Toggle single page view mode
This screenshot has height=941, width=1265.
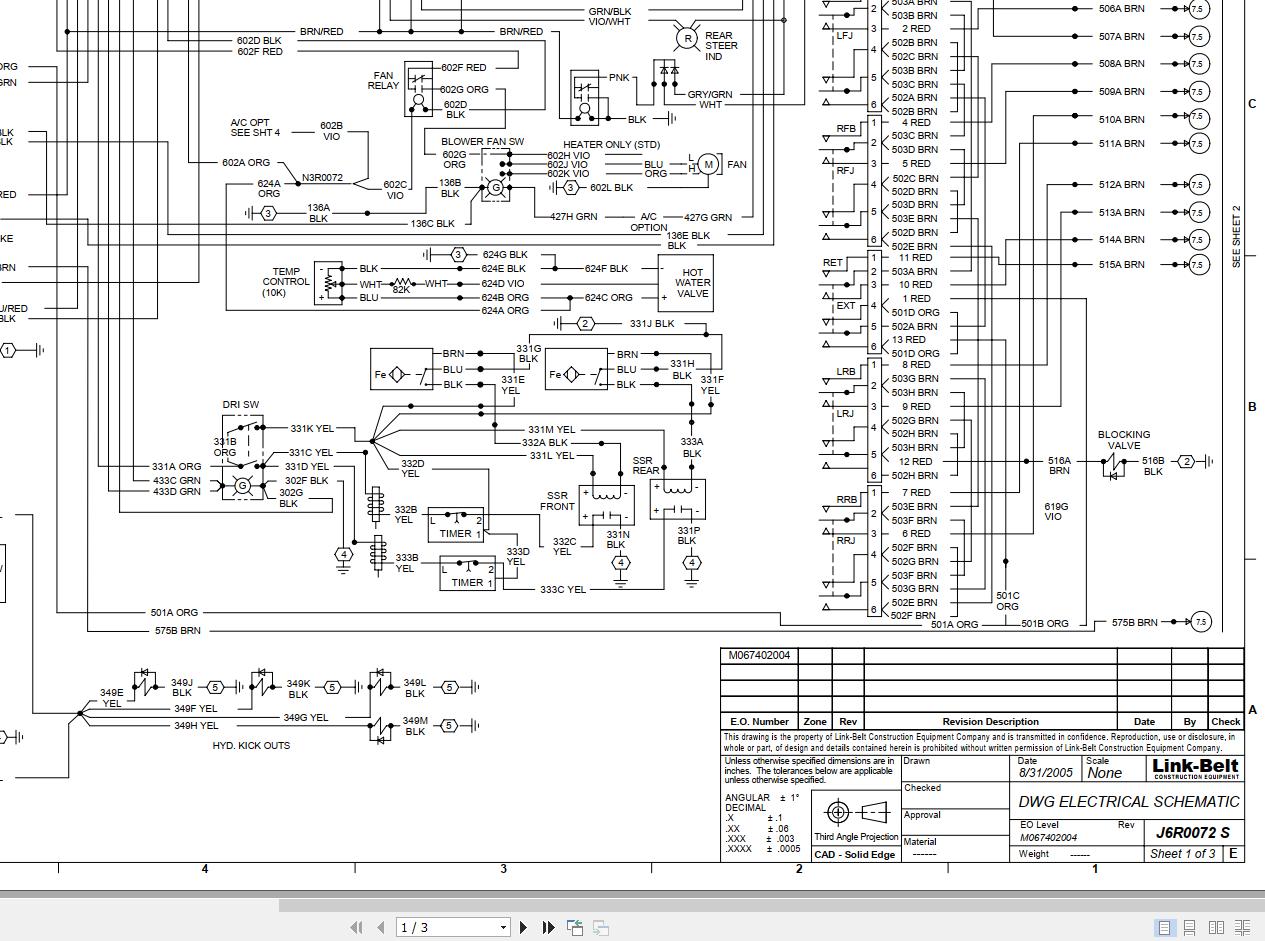click(x=1164, y=927)
